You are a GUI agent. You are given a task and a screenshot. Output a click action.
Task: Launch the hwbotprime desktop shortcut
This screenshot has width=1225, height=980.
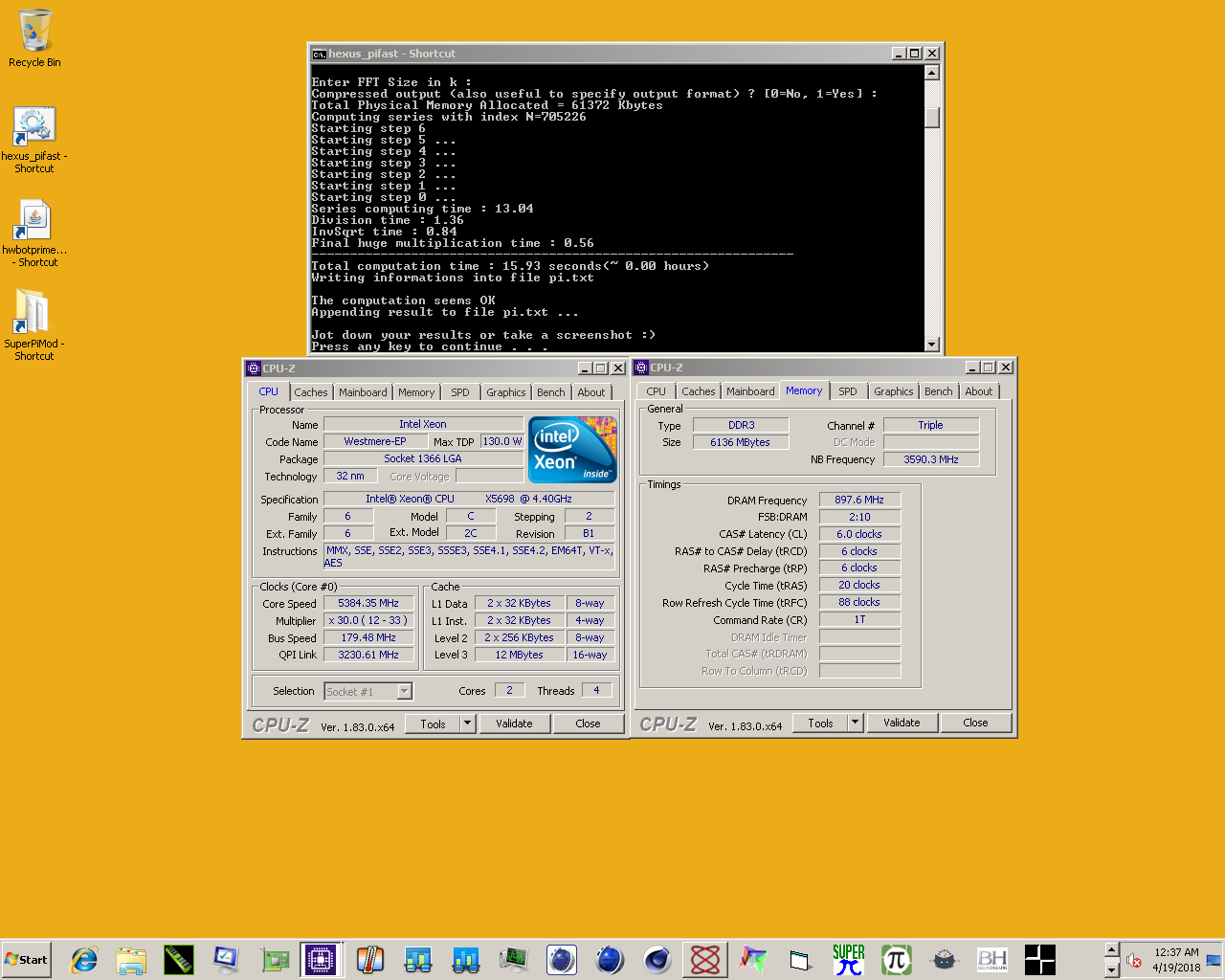[x=34, y=234]
